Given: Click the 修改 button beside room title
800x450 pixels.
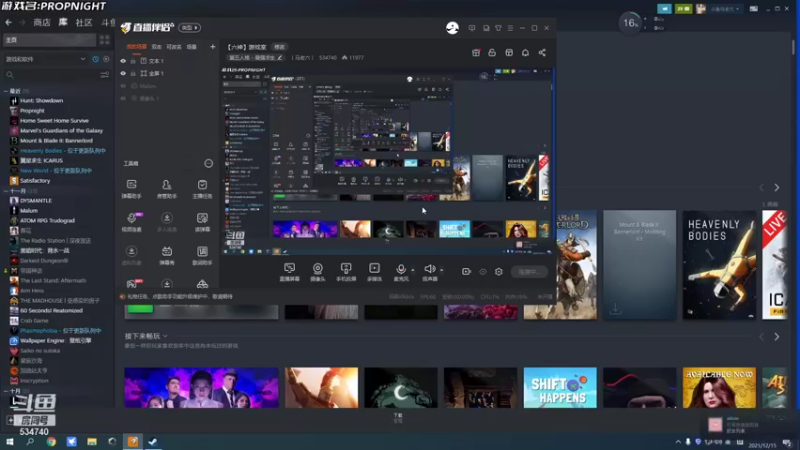Looking at the screenshot, I should 279,47.
